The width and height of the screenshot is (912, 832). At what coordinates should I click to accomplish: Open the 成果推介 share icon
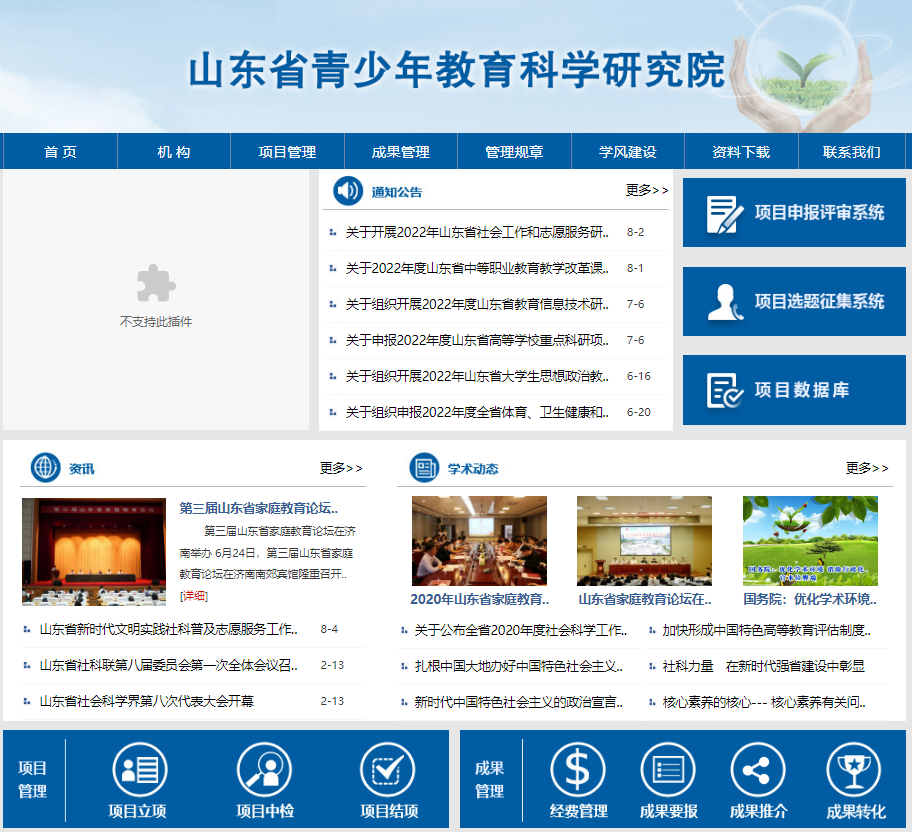[758, 770]
